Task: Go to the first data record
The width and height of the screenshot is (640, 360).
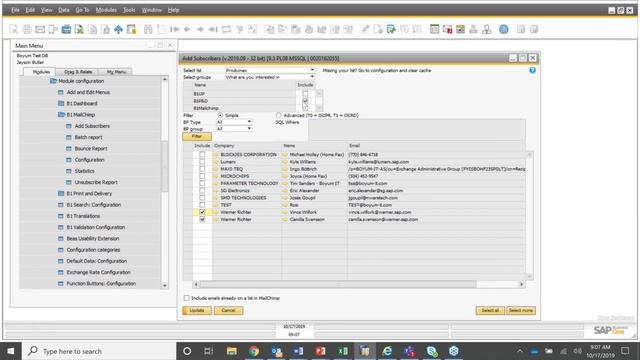Action: [x=174, y=29]
